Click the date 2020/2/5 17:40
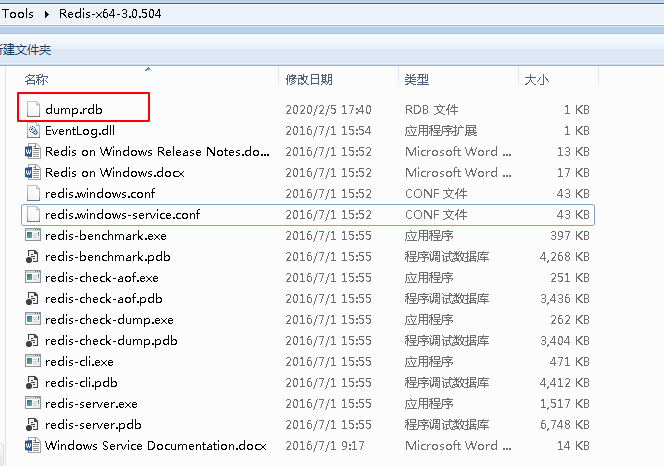This screenshot has height=466, width=664. point(328,110)
